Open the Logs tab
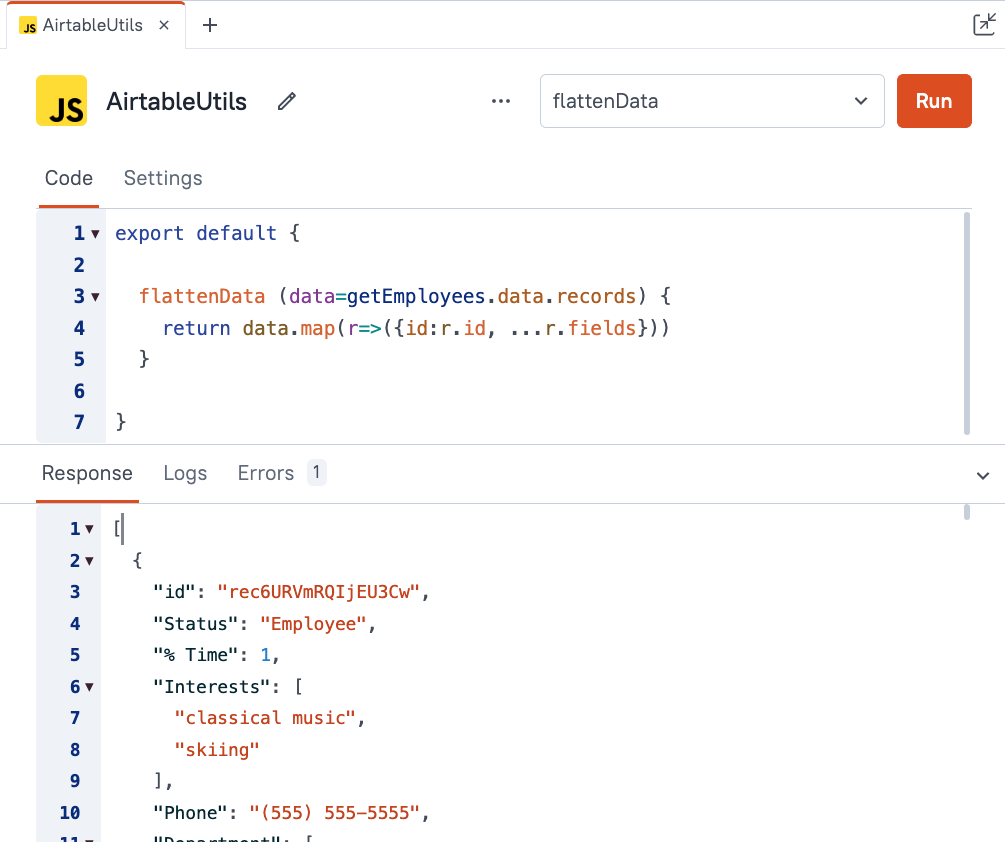 coord(184,473)
